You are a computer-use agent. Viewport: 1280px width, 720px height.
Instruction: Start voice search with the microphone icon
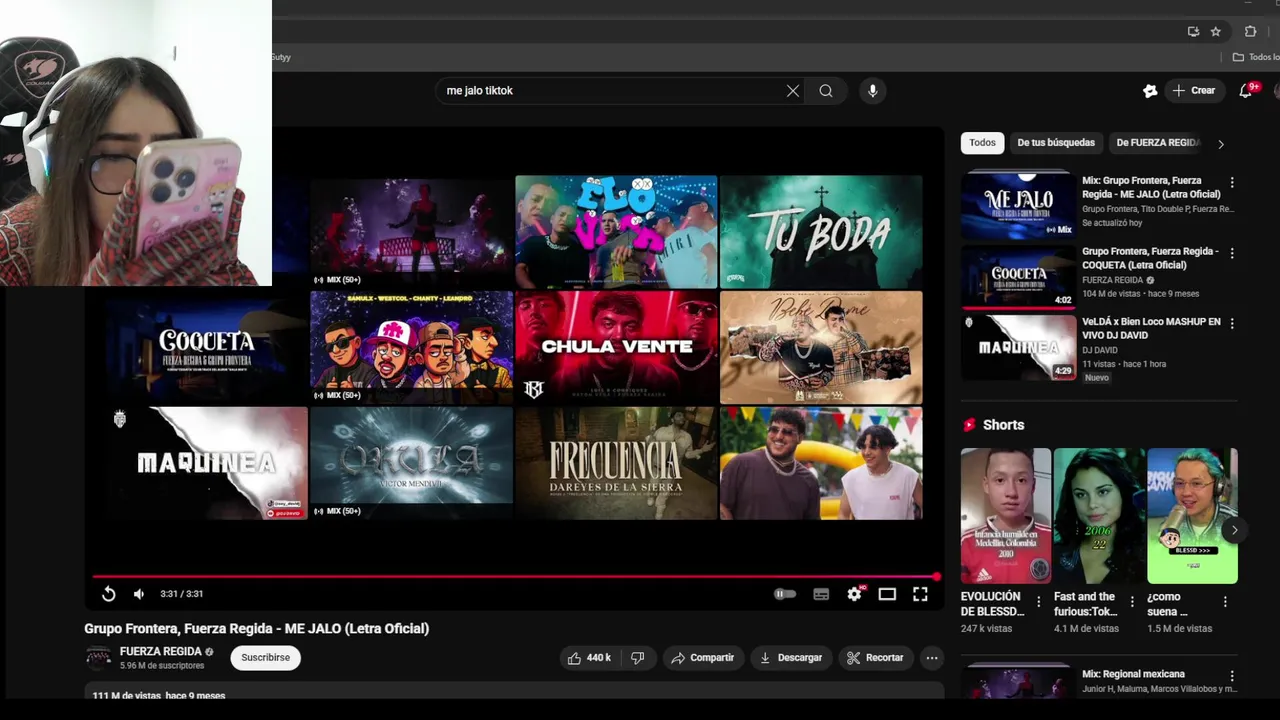pyautogui.click(x=872, y=91)
